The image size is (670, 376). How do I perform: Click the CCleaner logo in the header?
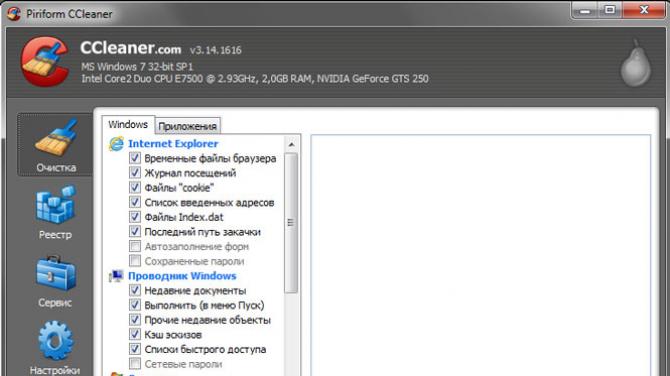coord(45,62)
